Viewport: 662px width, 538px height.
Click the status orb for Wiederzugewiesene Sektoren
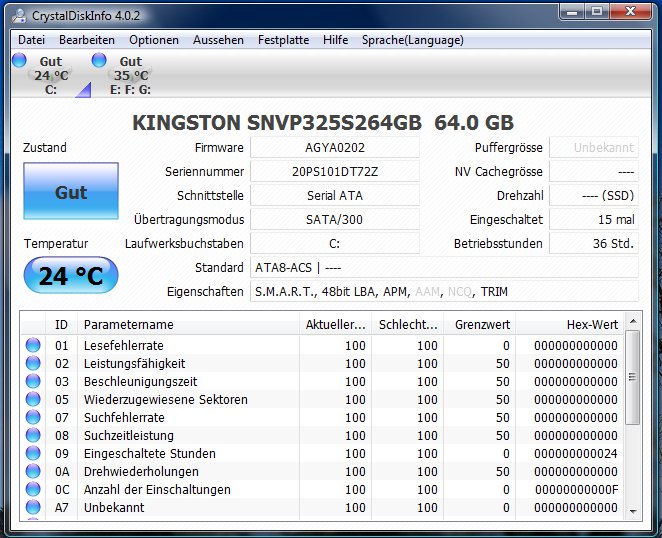[x=33, y=399]
